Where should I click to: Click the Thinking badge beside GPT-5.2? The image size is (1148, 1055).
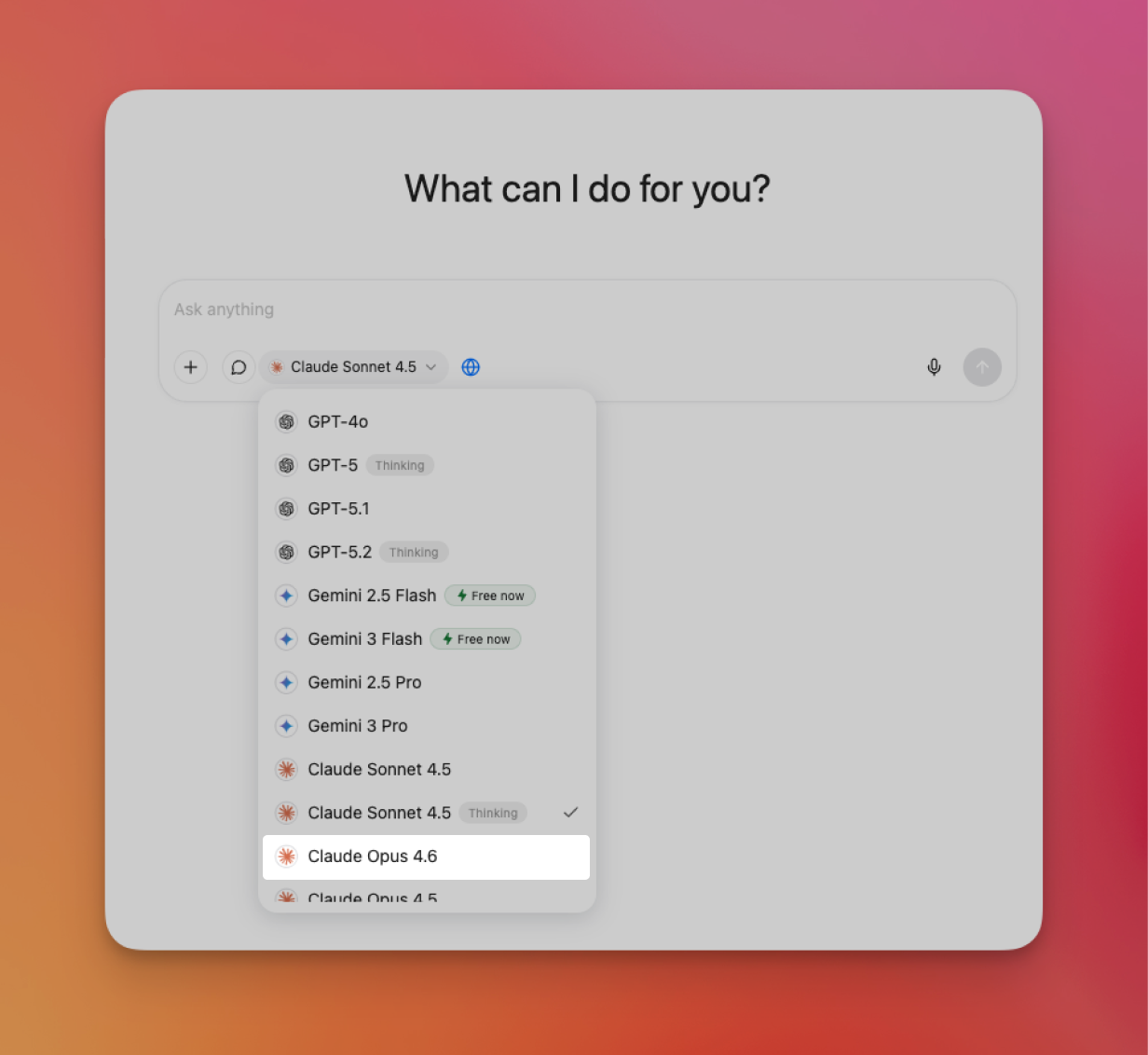click(x=414, y=553)
